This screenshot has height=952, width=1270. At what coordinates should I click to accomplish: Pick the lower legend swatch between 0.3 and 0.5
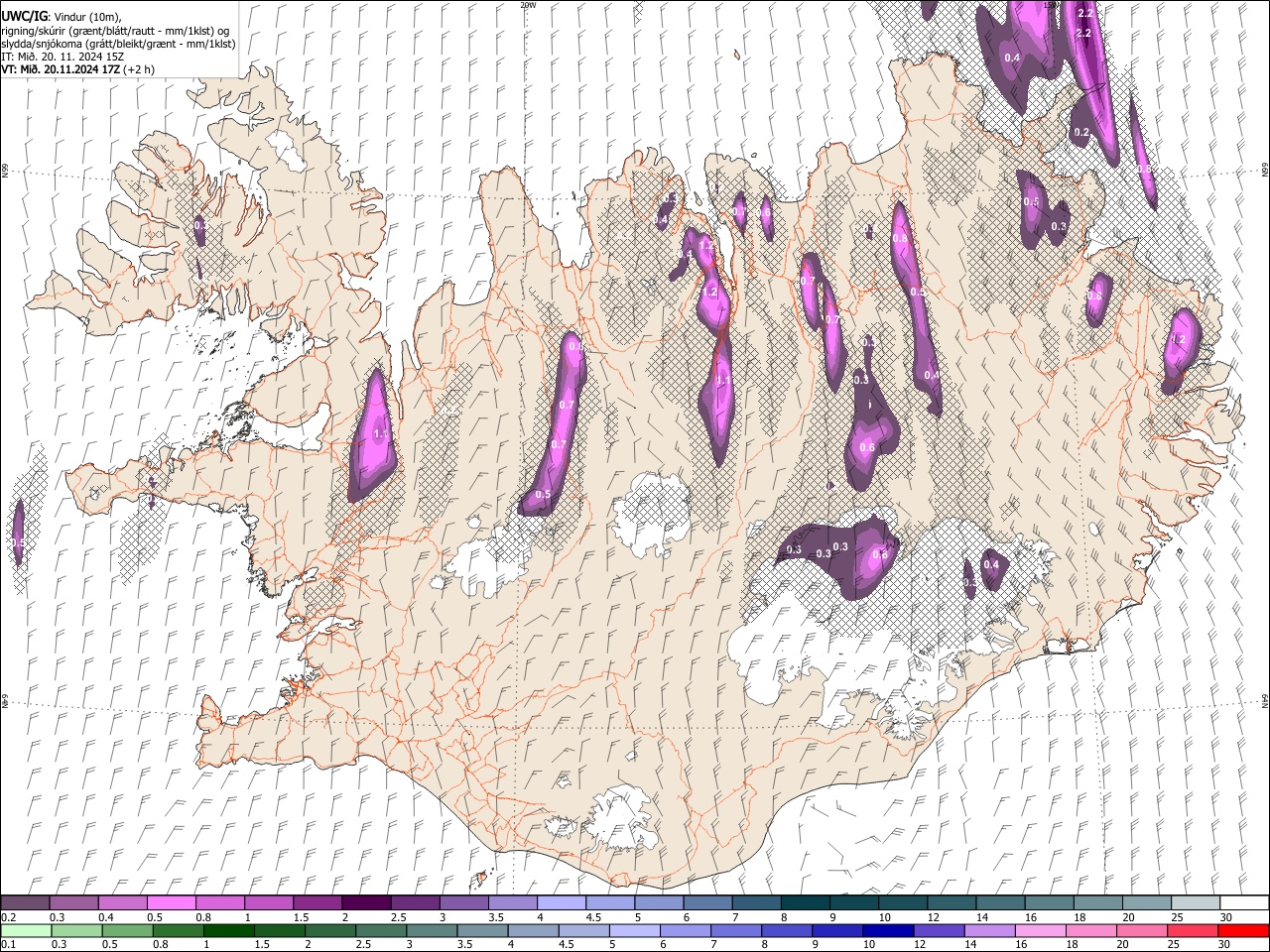[x=75, y=930]
